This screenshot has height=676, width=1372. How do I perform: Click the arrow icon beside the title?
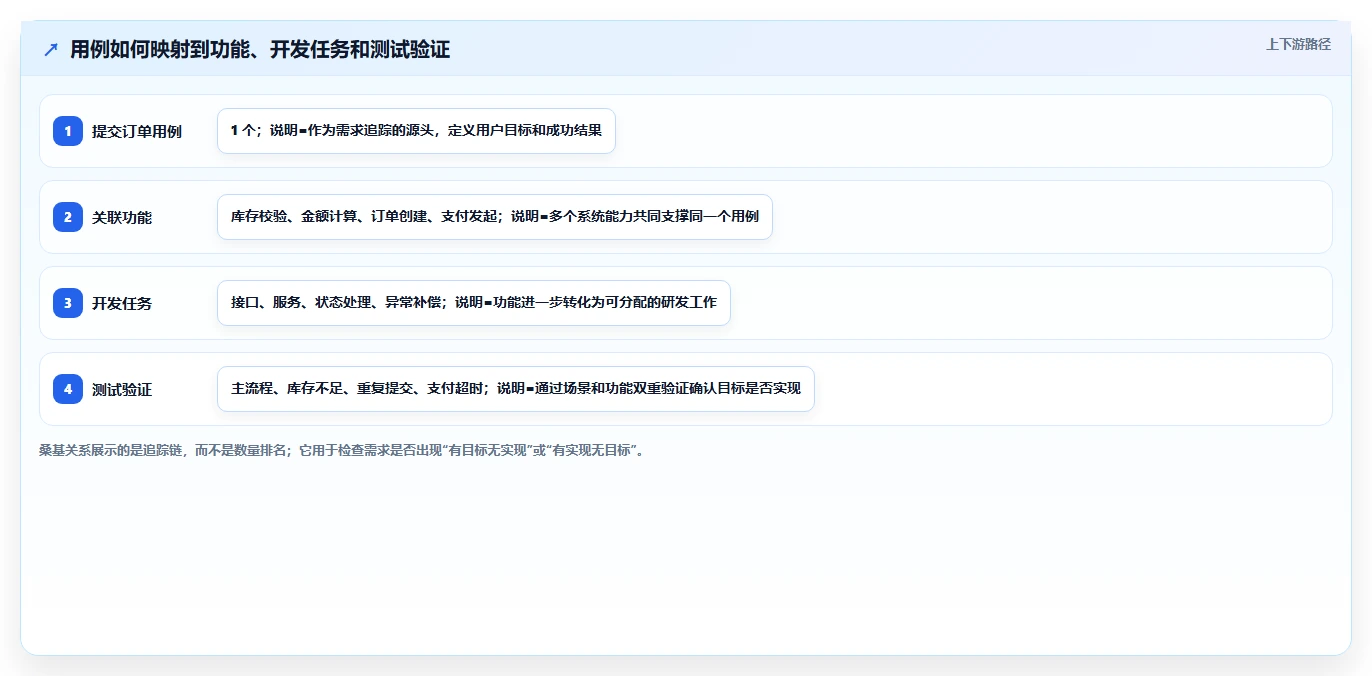click(x=51, y=49)
